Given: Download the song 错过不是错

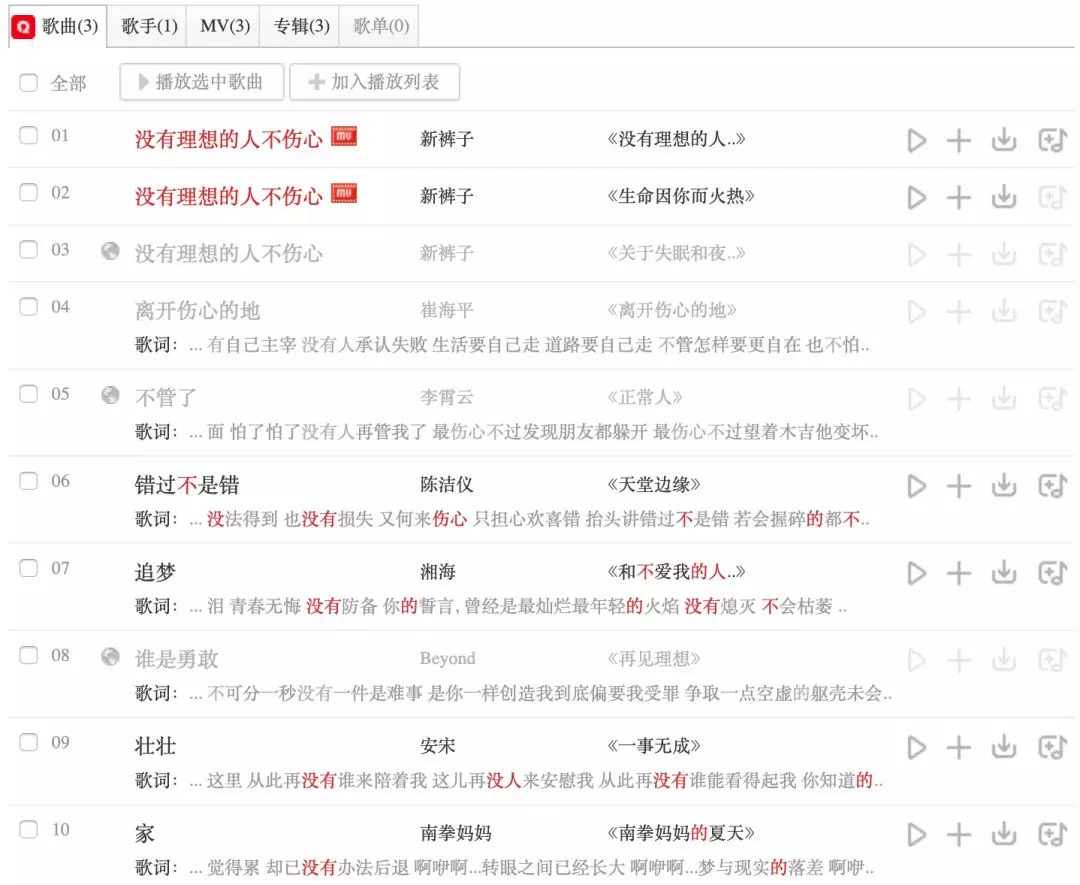Looking at the screenshot, I should pyautogui.click(x=1004, y=486).
